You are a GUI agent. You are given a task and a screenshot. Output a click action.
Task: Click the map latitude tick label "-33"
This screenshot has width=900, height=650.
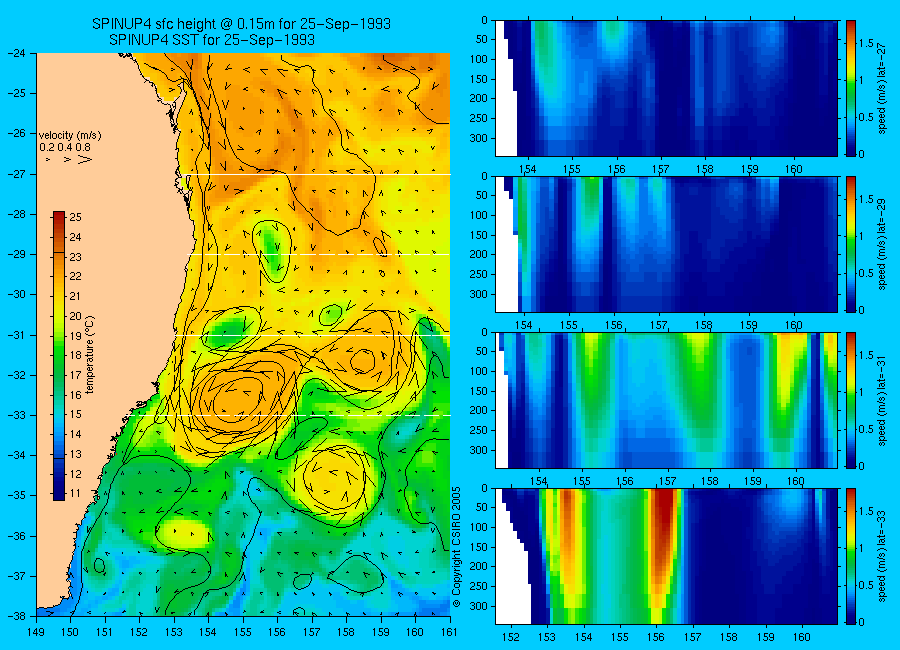tap(16, 415)
